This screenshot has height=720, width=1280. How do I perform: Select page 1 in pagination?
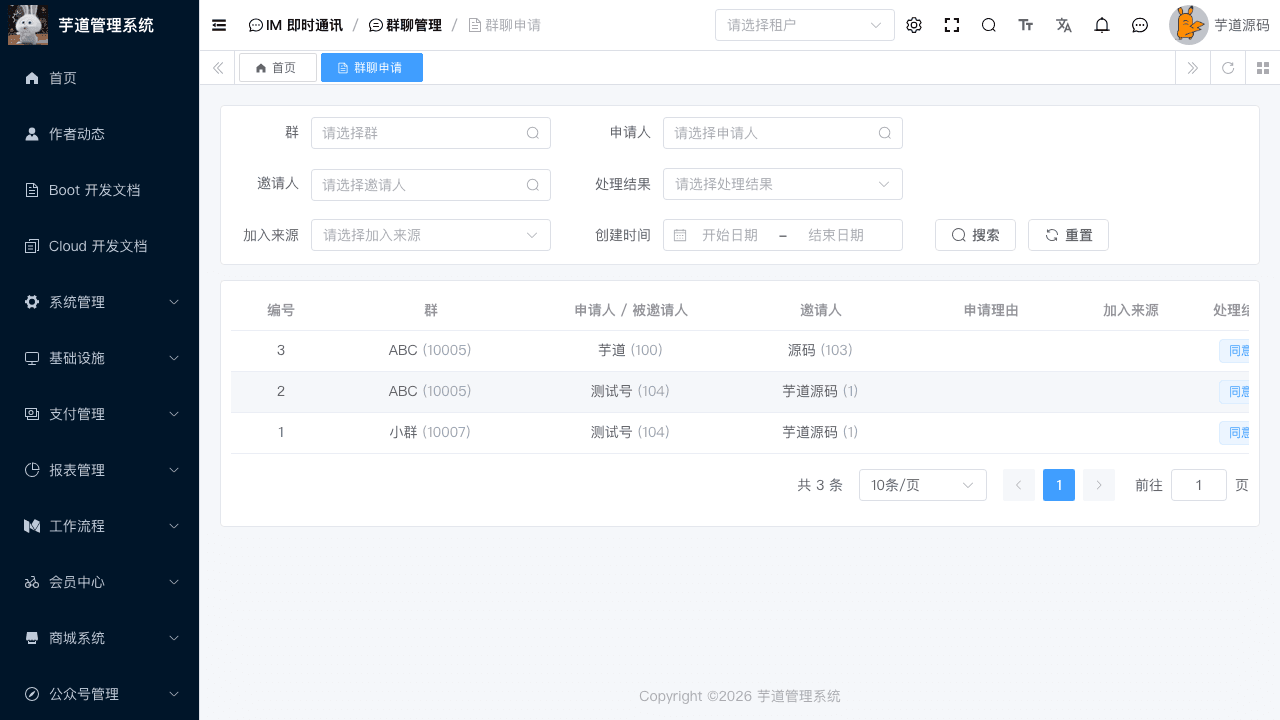coord(1059,485)
